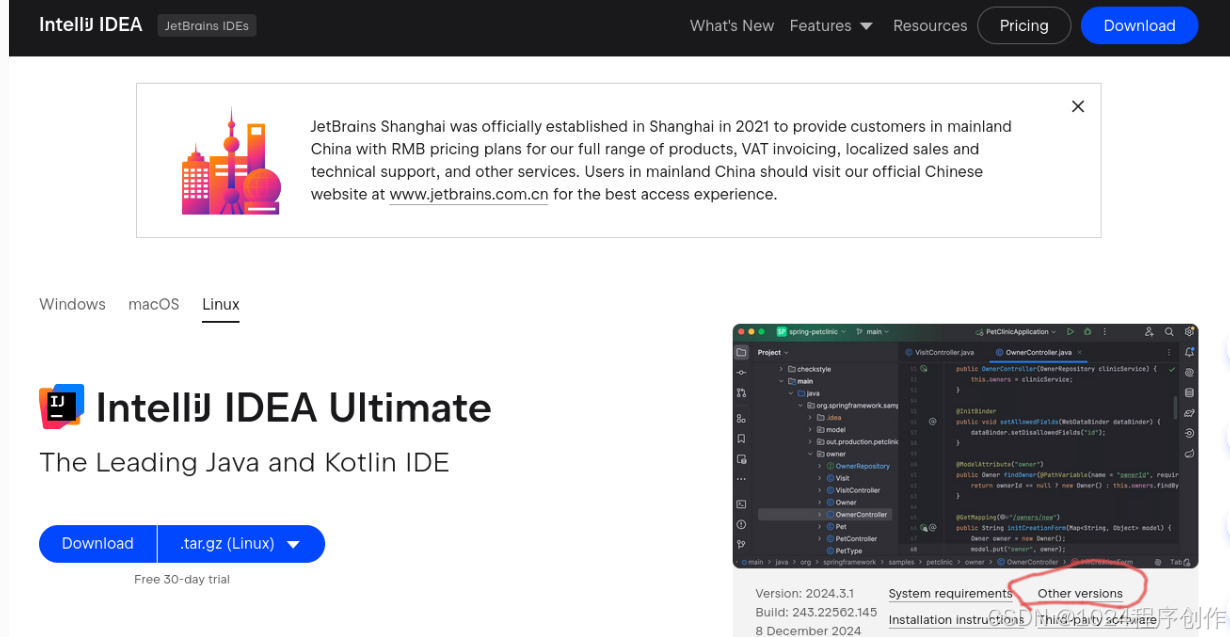Click the terminal icon in IDE preview sidebar

(x=741, y=504)
